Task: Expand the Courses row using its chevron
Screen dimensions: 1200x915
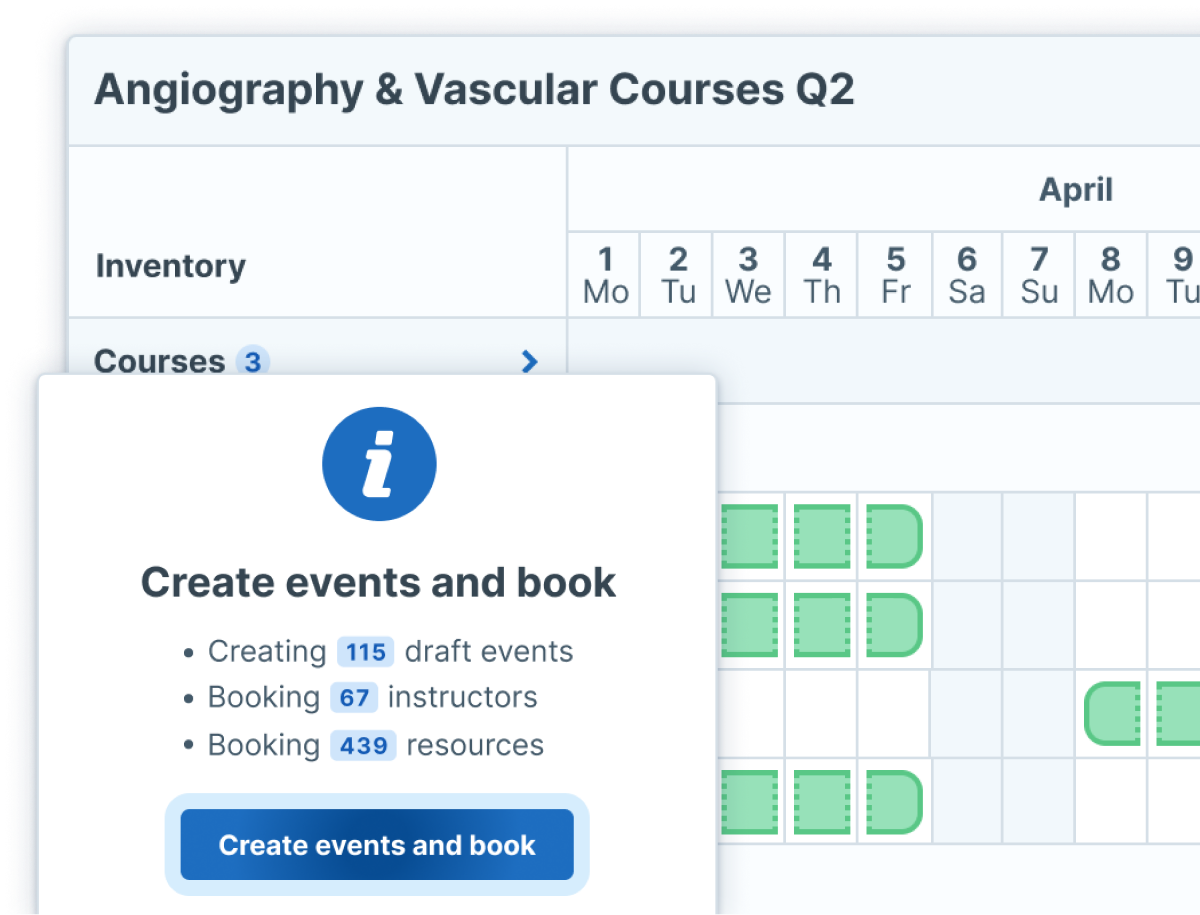Action: [x=529, y=362]
